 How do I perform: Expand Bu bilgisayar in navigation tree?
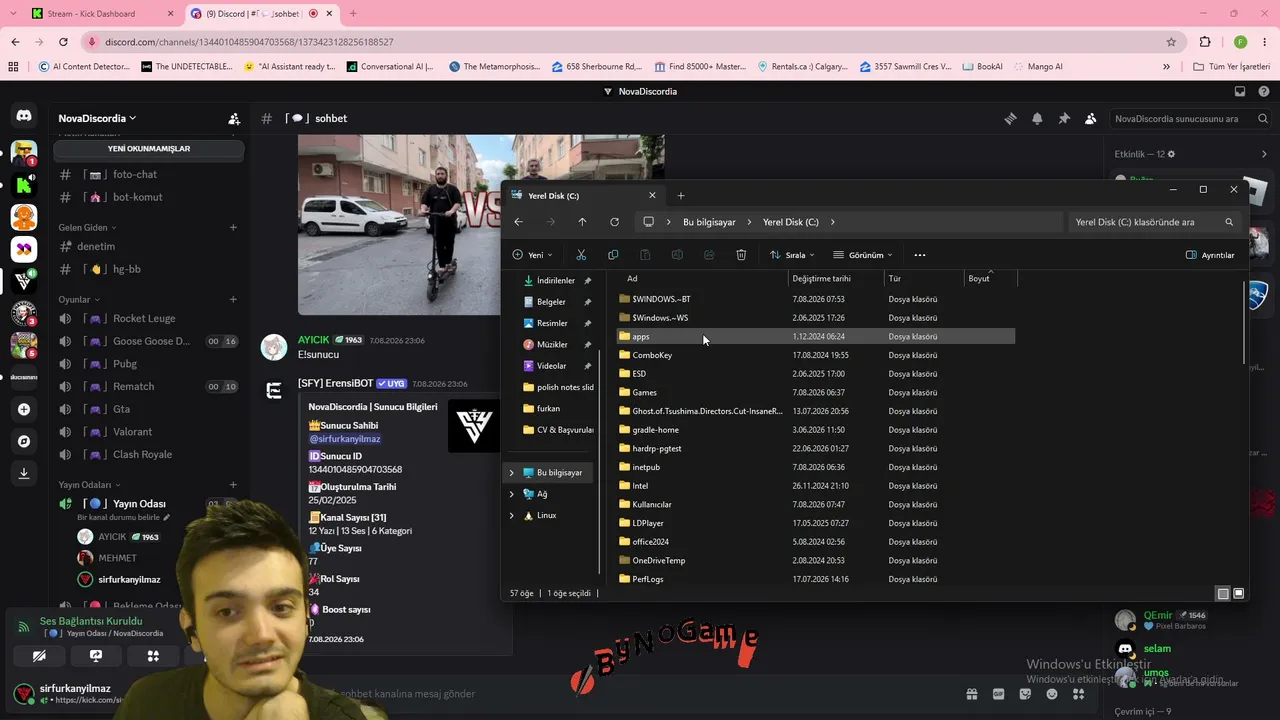point(512,473)
